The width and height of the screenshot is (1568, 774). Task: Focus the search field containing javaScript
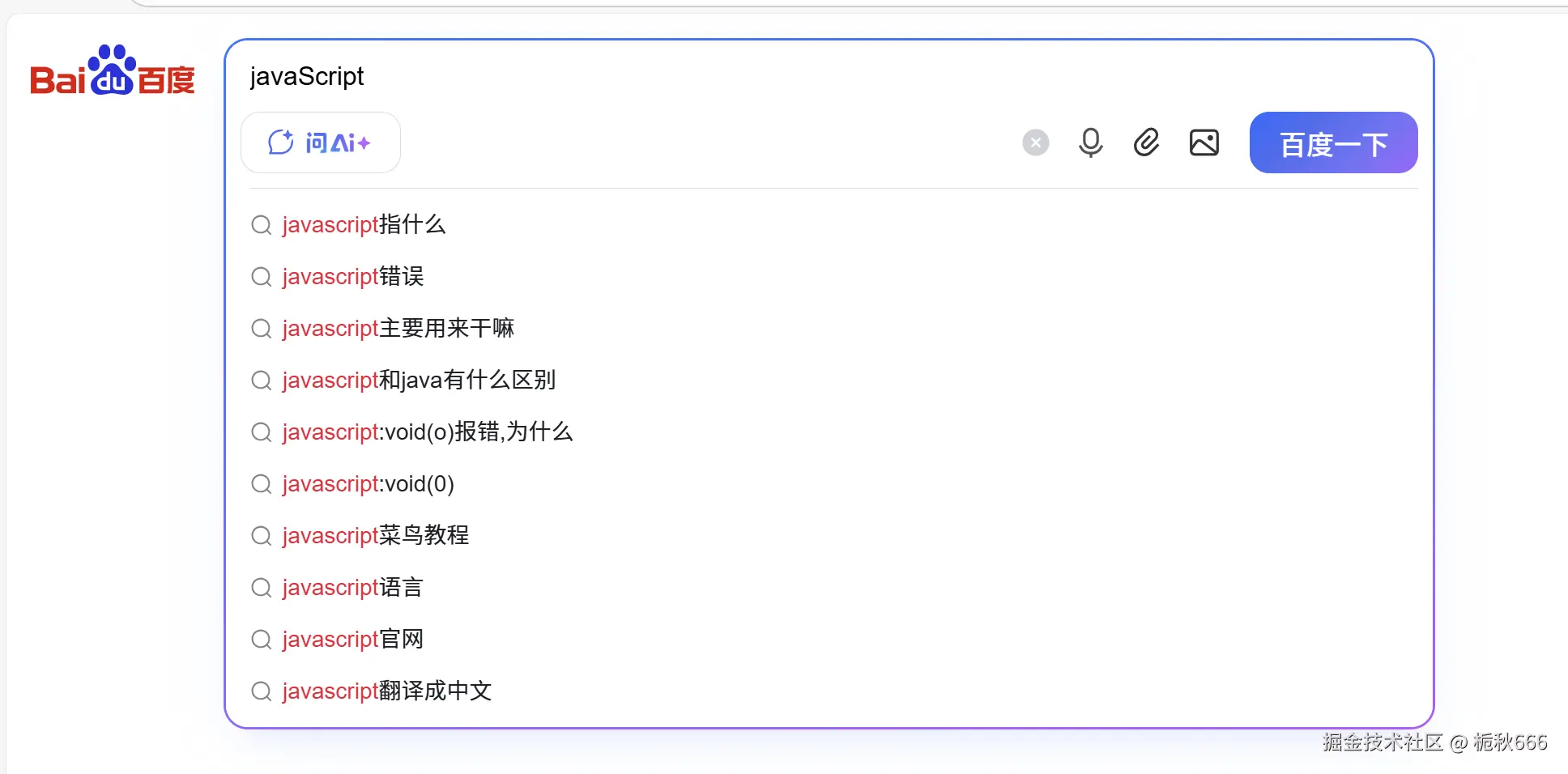coord(829,76)
